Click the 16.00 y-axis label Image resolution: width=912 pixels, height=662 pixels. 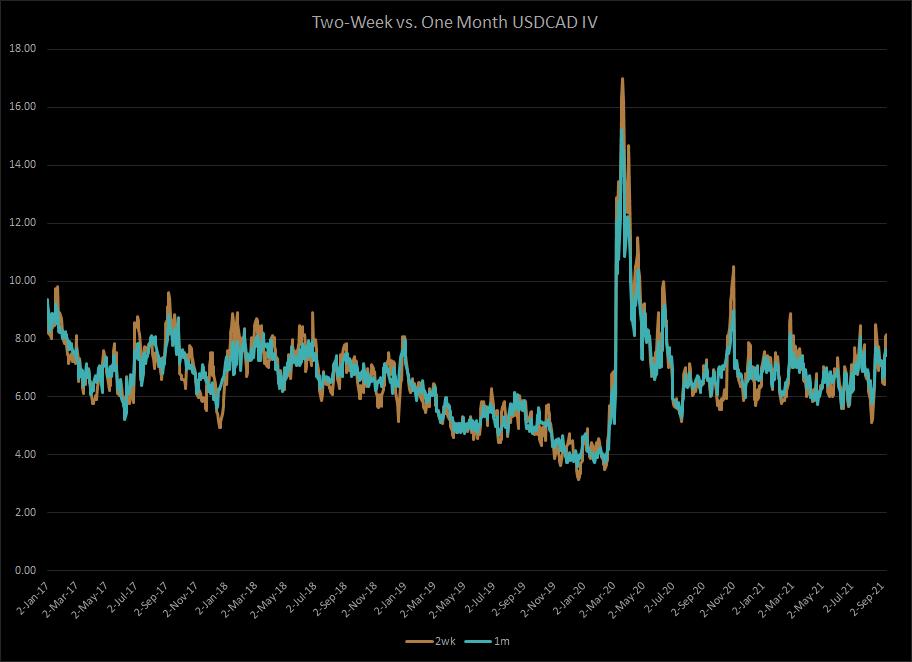[23, 107]
